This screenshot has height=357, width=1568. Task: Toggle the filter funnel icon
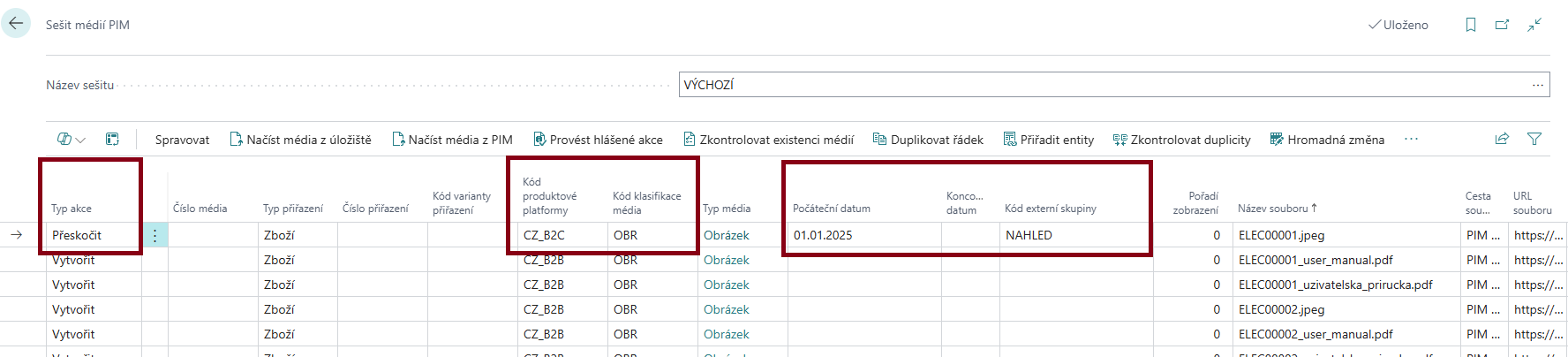pos(1534,139)
